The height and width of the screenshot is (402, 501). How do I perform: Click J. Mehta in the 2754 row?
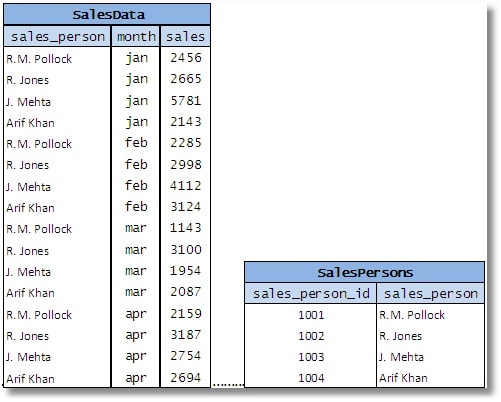(28, 357)
